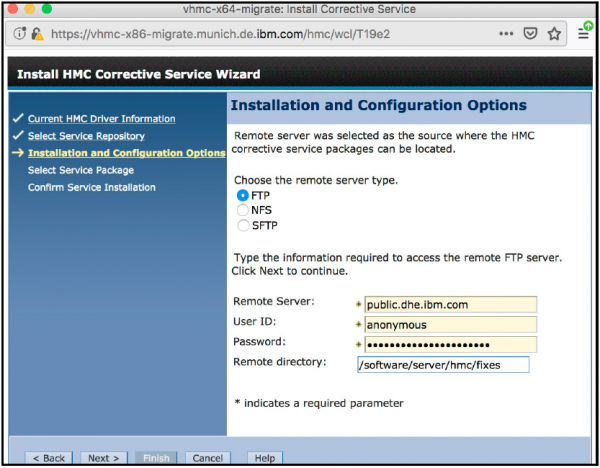
Task: Open the Firefox hamburger menu
Action: pos(585,33)
